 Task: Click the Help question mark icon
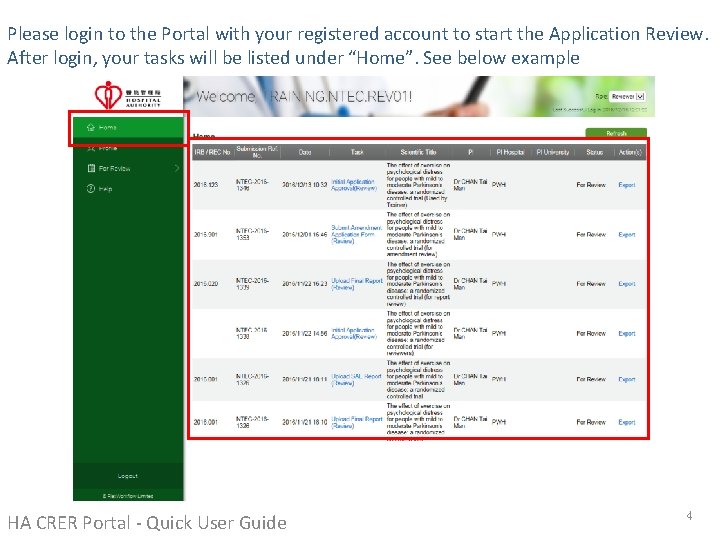click(x=91, y=188)
